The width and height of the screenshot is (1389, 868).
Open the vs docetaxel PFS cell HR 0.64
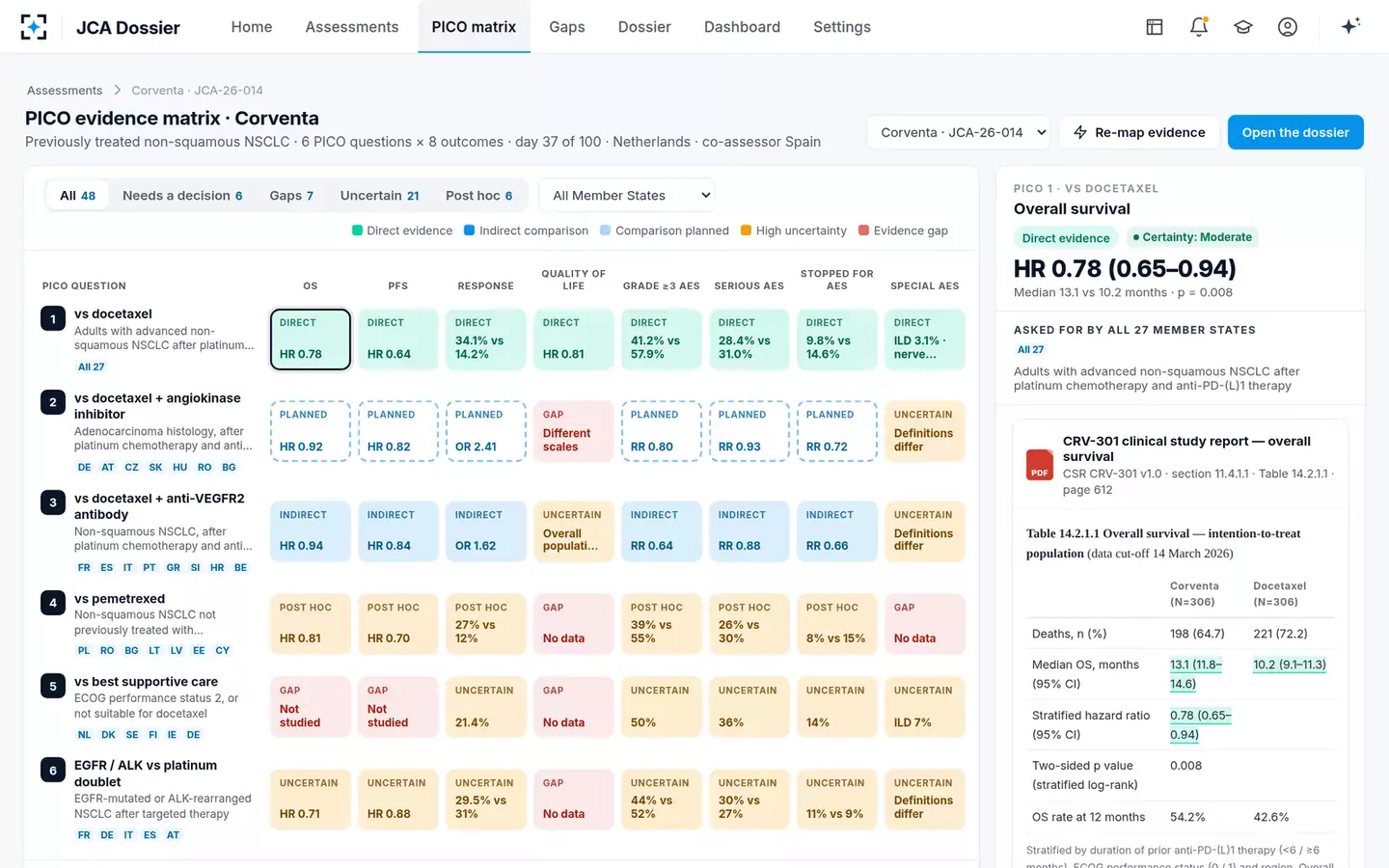(398, 339)
